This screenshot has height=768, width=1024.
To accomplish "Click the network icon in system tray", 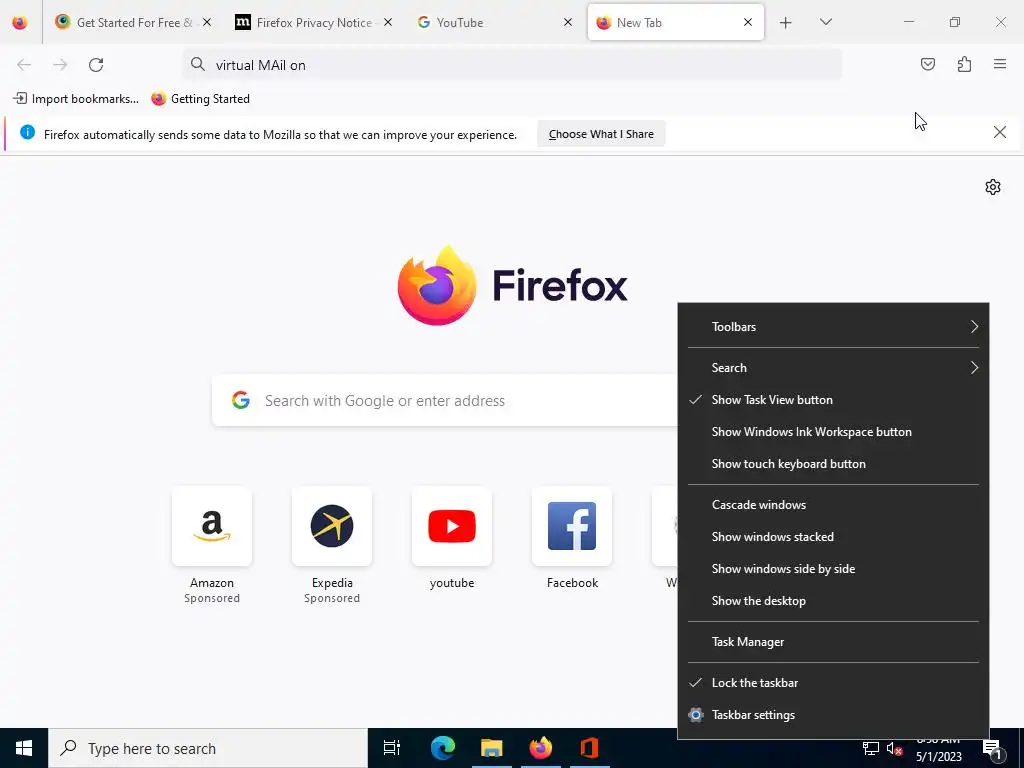I will click(x=871, y=748).
